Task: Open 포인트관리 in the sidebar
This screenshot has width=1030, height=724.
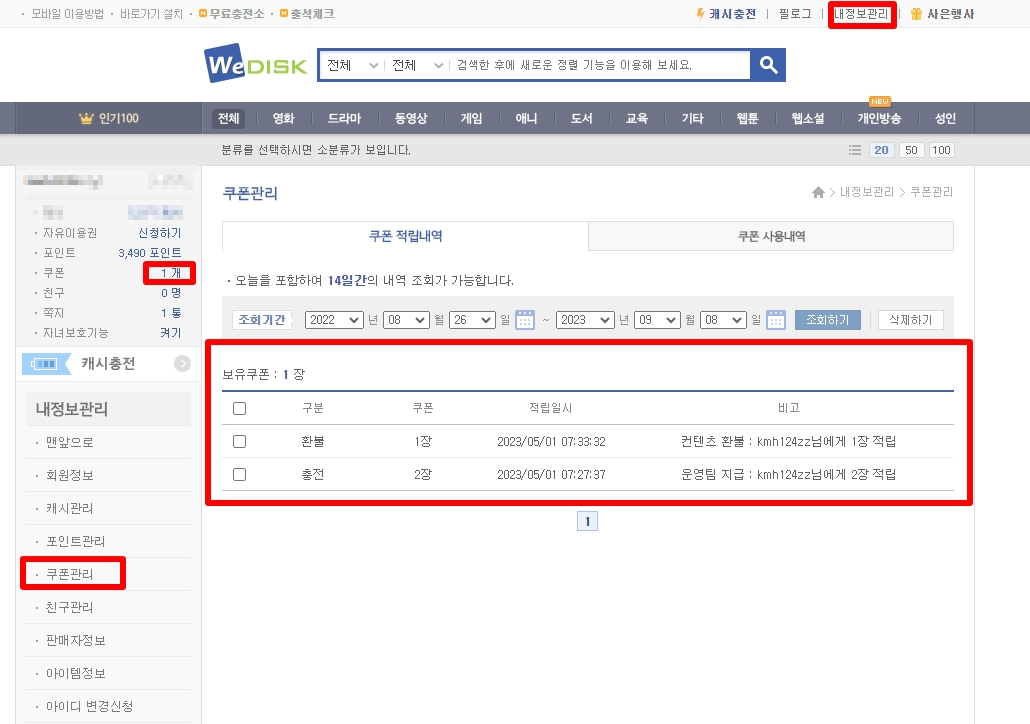Action: (75, 542)
